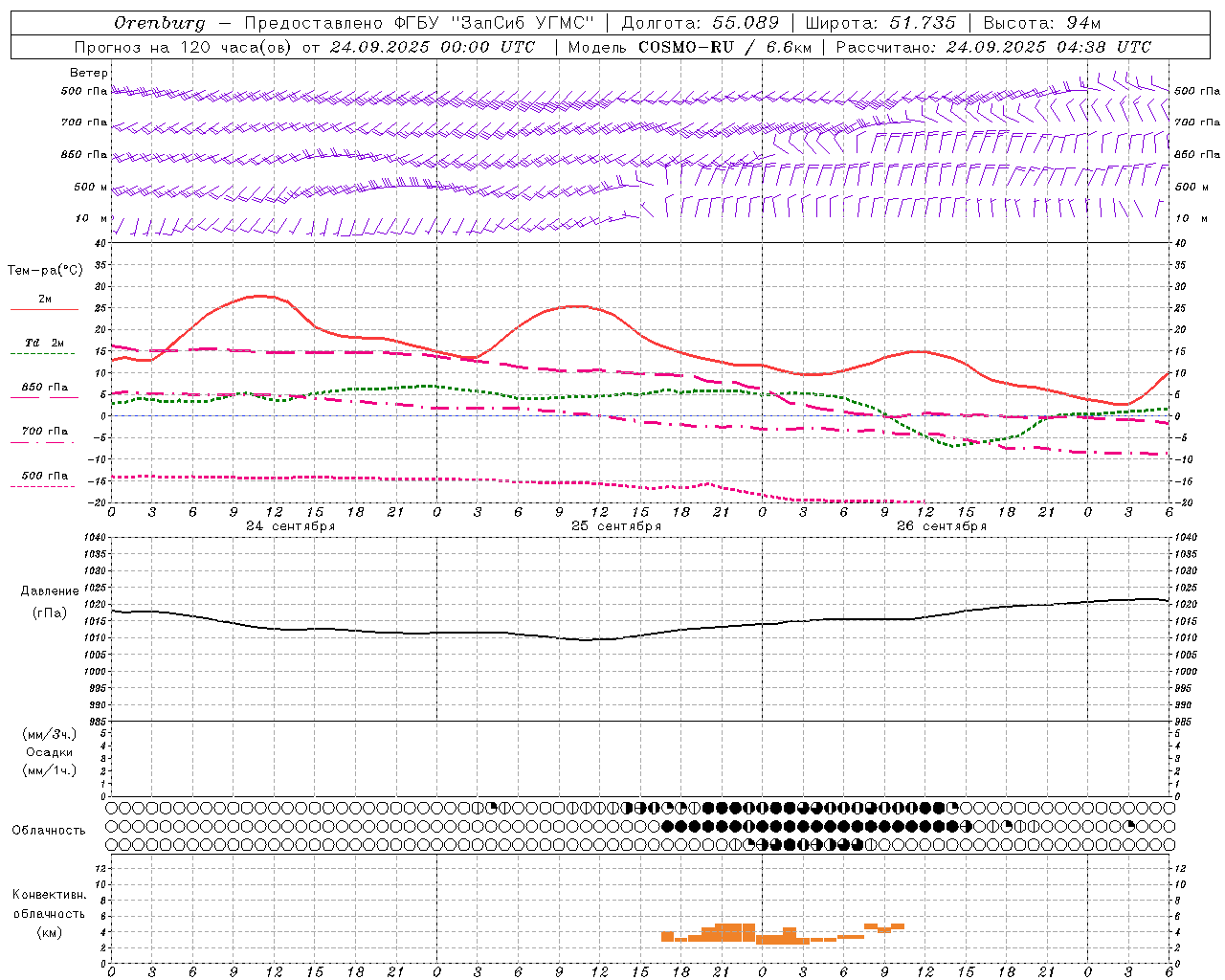Click the 'Долгота: 55.089' header field

701,23
